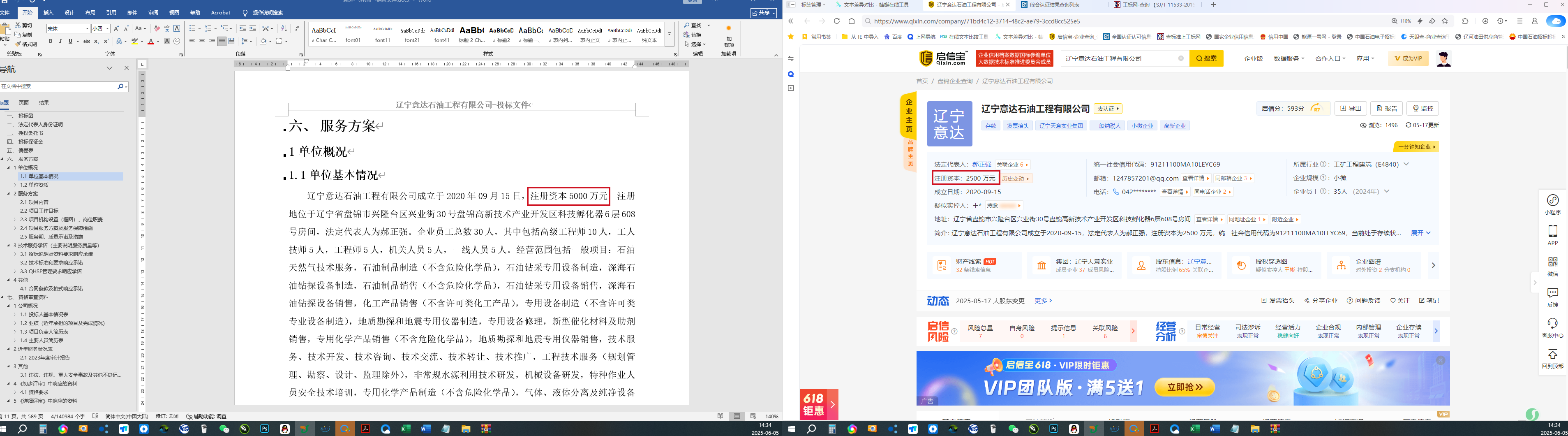
Task: Open the browser downloads icon
Action: pyautogui.click(x=1485, y=21)
